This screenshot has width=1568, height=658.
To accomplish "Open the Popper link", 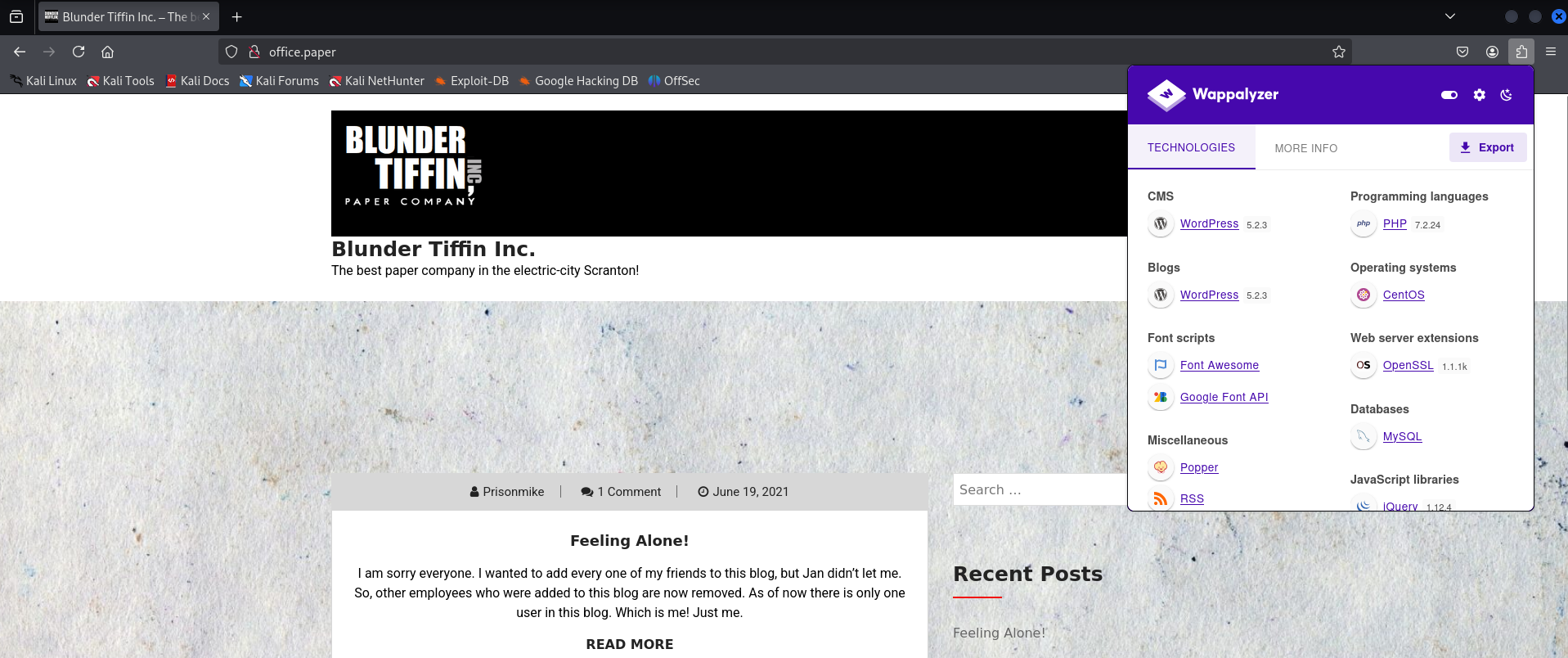I will point(1199,467).
